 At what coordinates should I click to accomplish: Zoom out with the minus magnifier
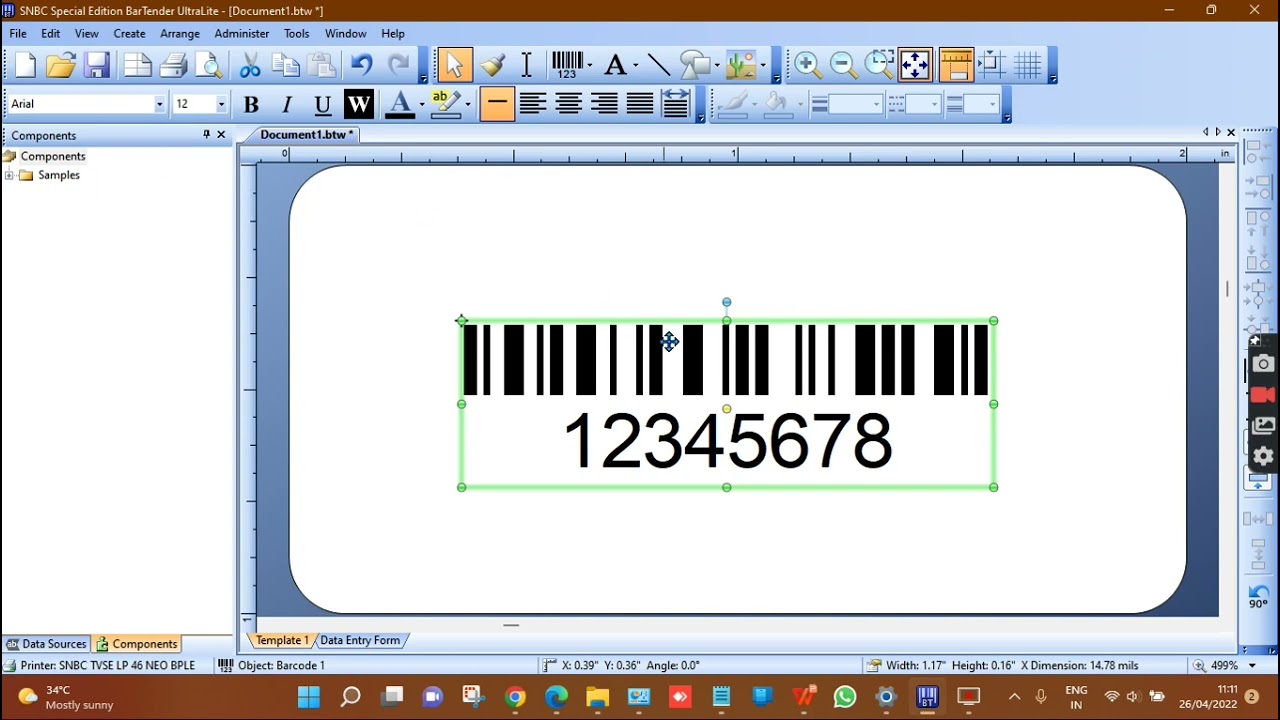click(844, 66)
